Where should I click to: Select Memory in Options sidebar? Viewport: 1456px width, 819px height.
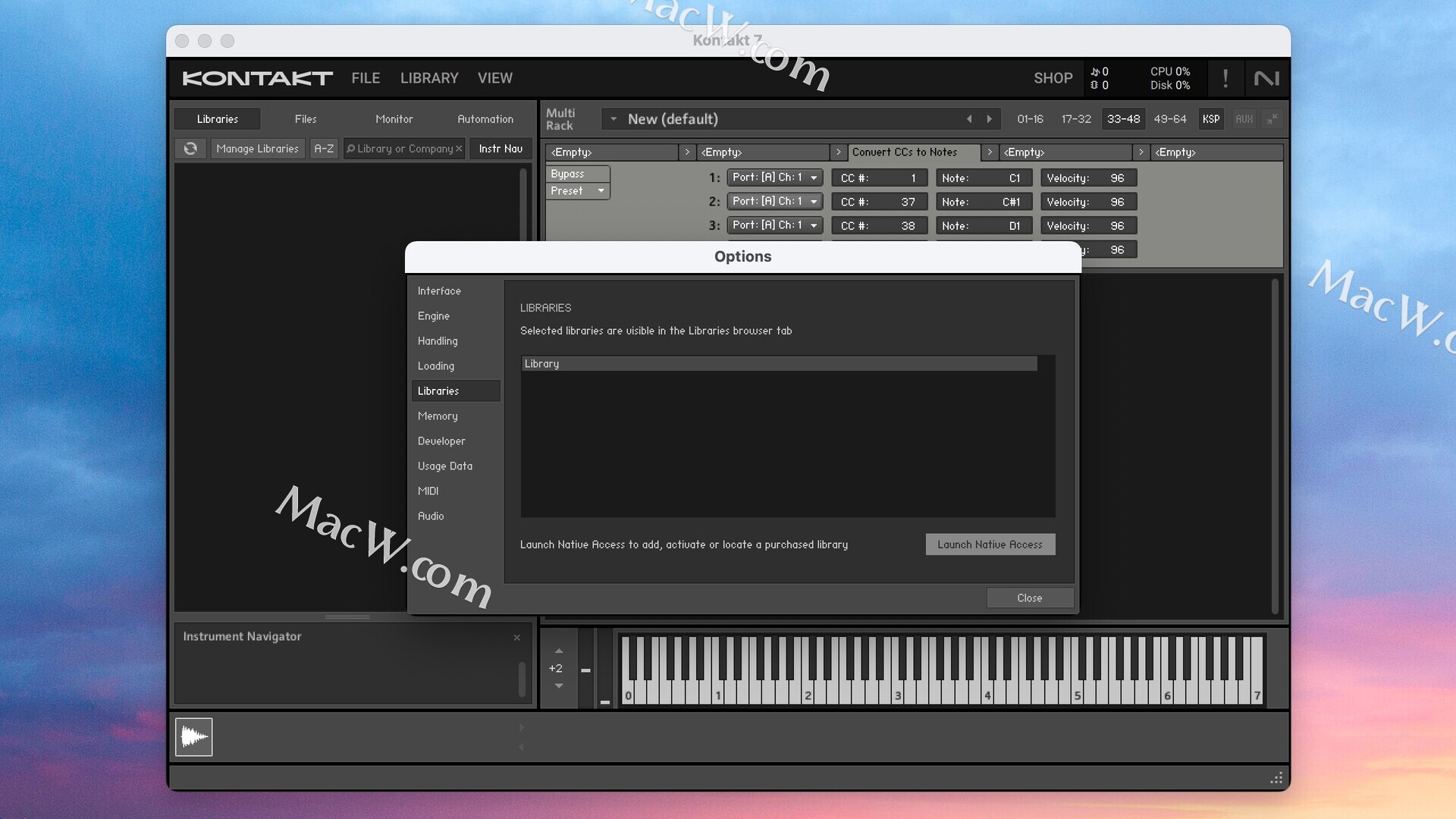pyautogui.click(x=438, y=416)
